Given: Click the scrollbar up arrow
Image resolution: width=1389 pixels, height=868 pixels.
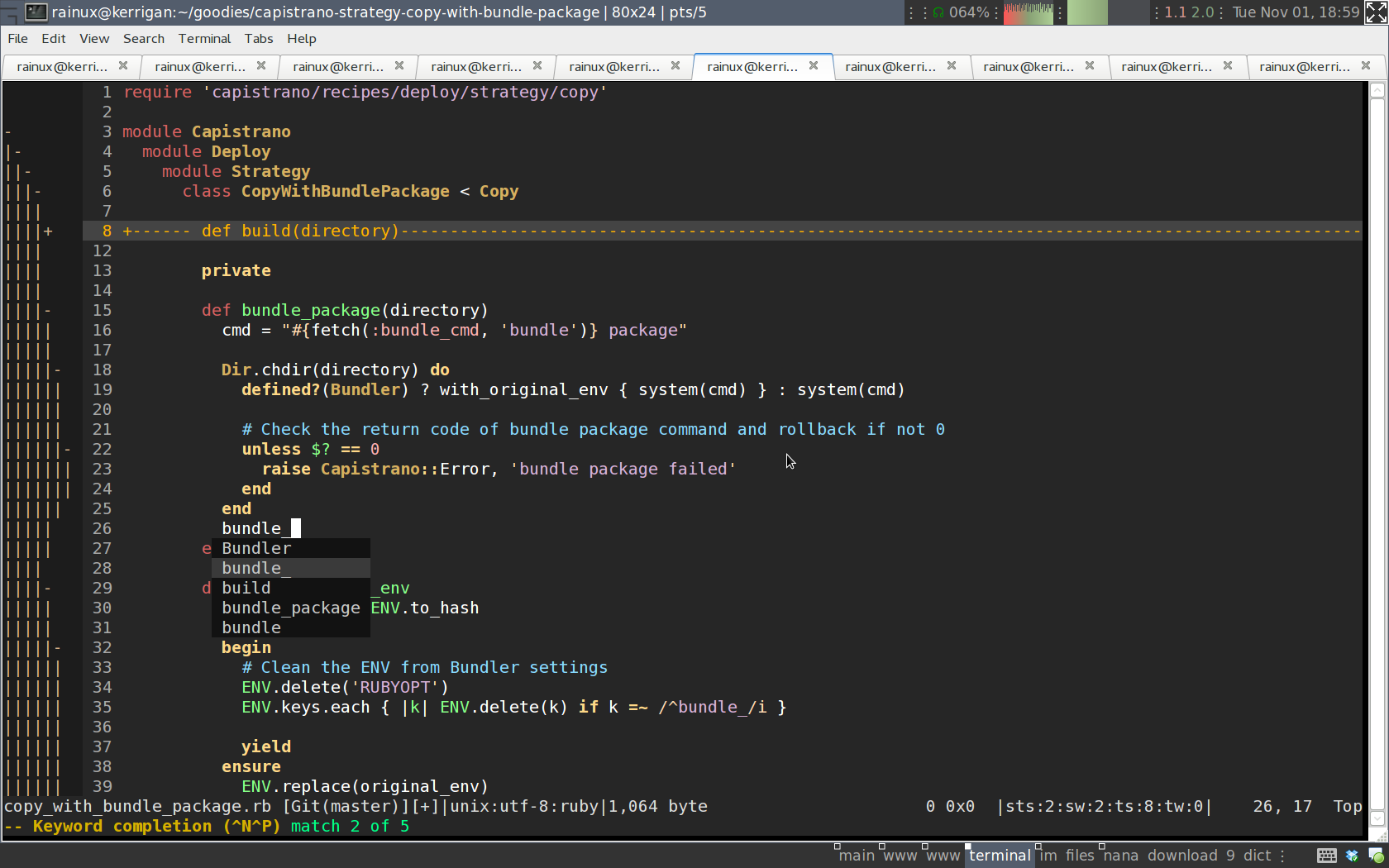Looking at the screenshot, I should 1377,90.
